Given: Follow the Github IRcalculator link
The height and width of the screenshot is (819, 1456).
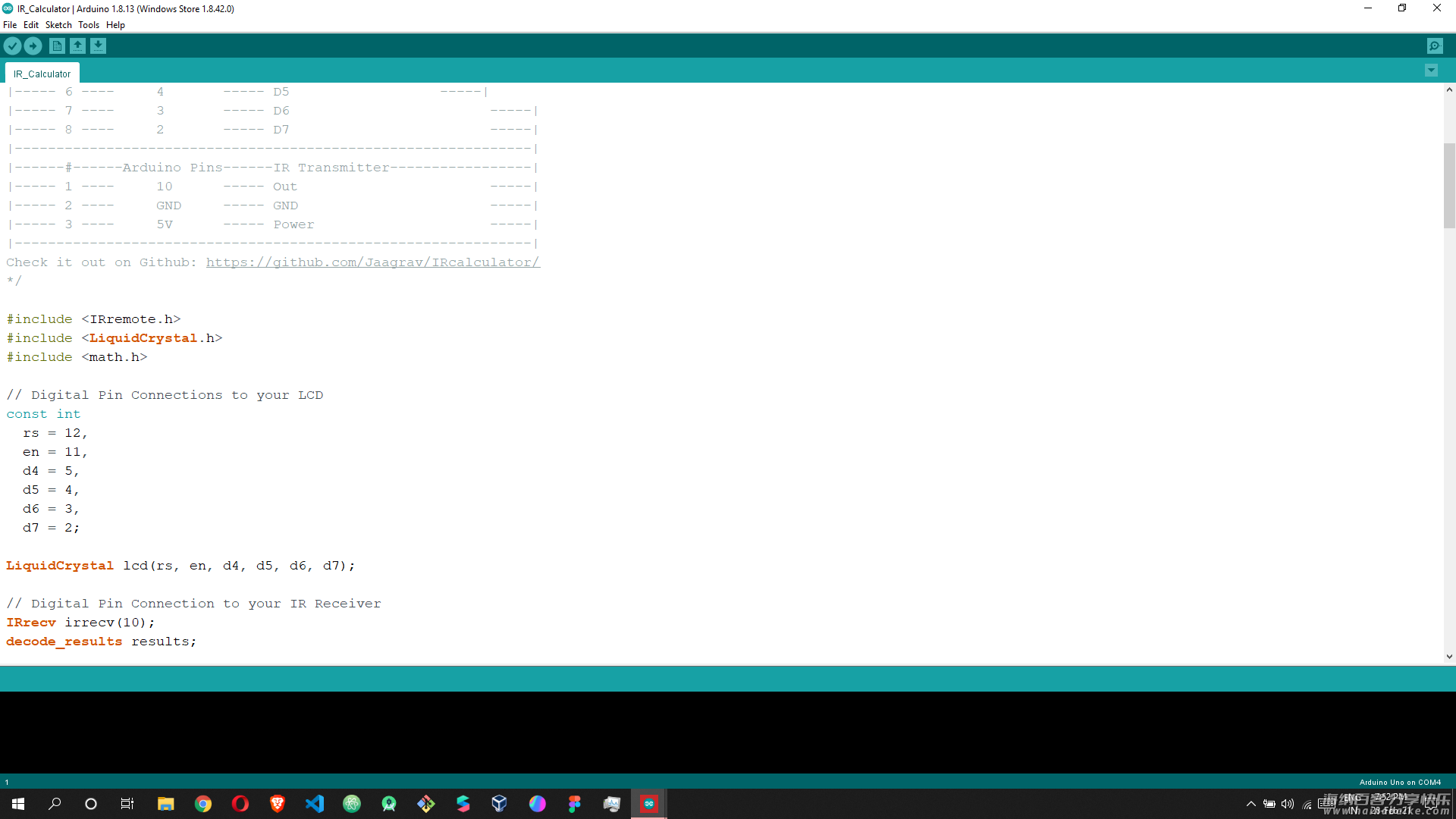Looking at the screenshot, I should coord(372,262).
